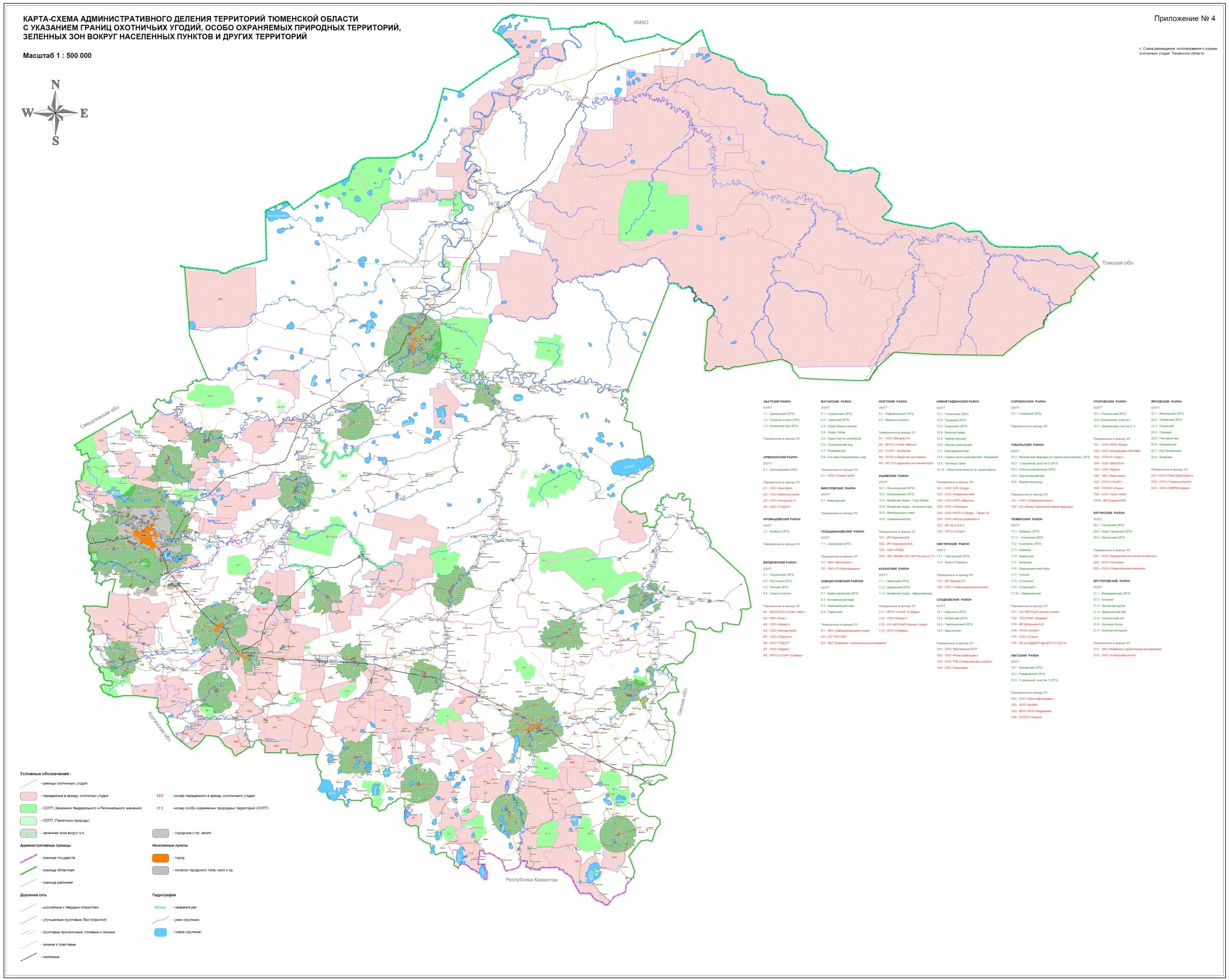This screenshot has height=980, width=1229.
Task: Click the blue river curve legend symbol
Action: click(161, 920)
